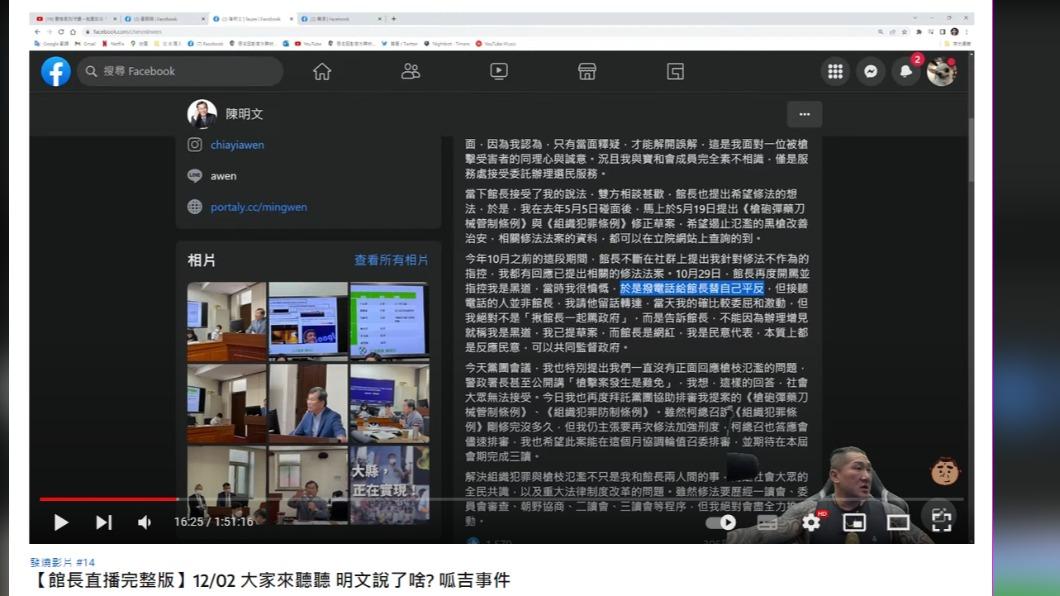Open the photo with 大縣正在實現 caption
The image size is (1060, 596).
coord(389,485)
